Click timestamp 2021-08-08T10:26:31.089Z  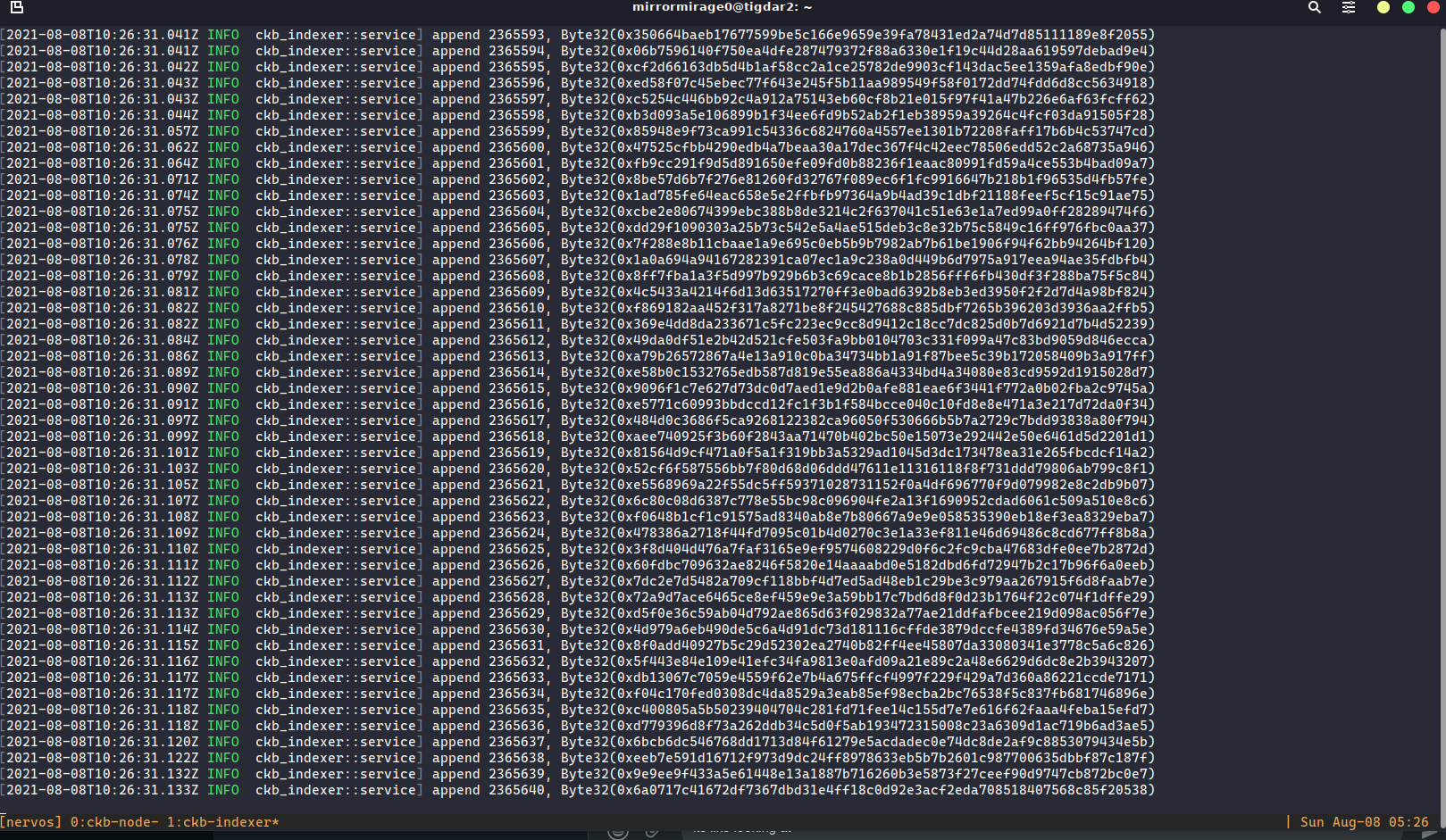[103, 372]
